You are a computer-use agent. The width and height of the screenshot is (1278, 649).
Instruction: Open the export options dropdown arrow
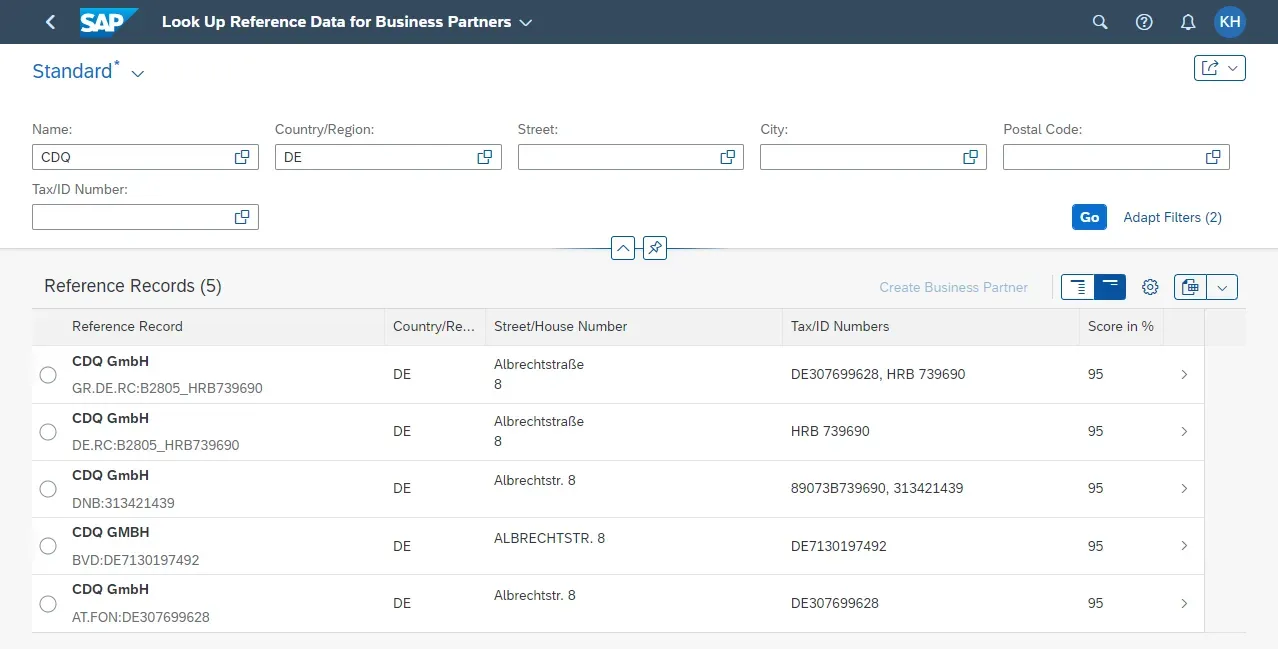[1222, 287]
